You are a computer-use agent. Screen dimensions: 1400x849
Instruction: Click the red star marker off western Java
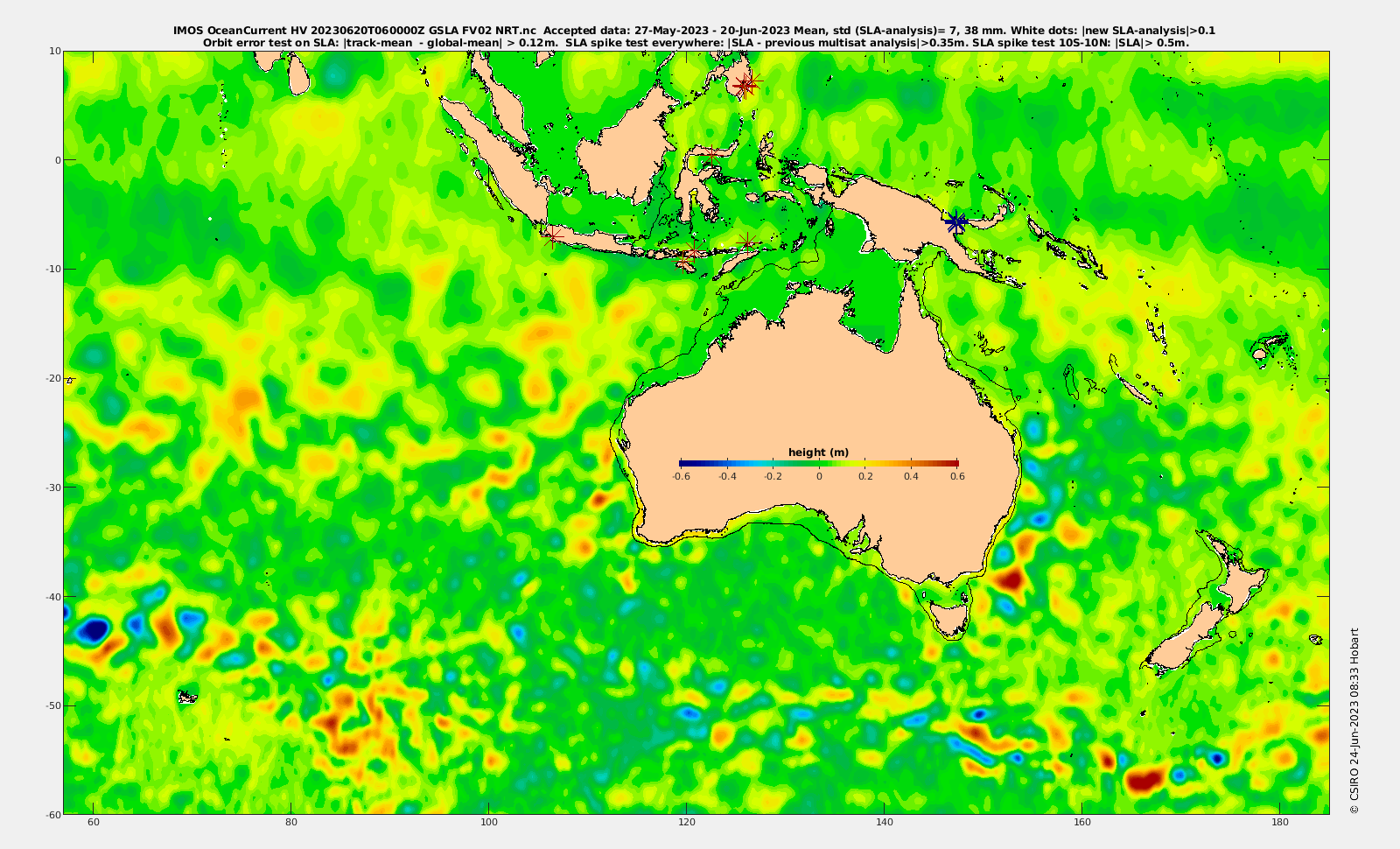point(552,235)
